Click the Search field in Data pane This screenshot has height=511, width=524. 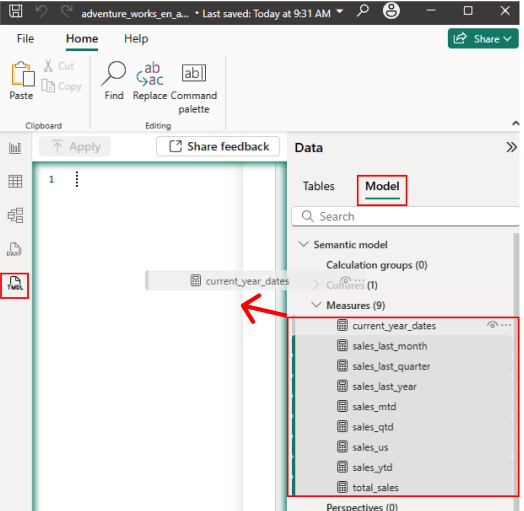click(405, 216)
